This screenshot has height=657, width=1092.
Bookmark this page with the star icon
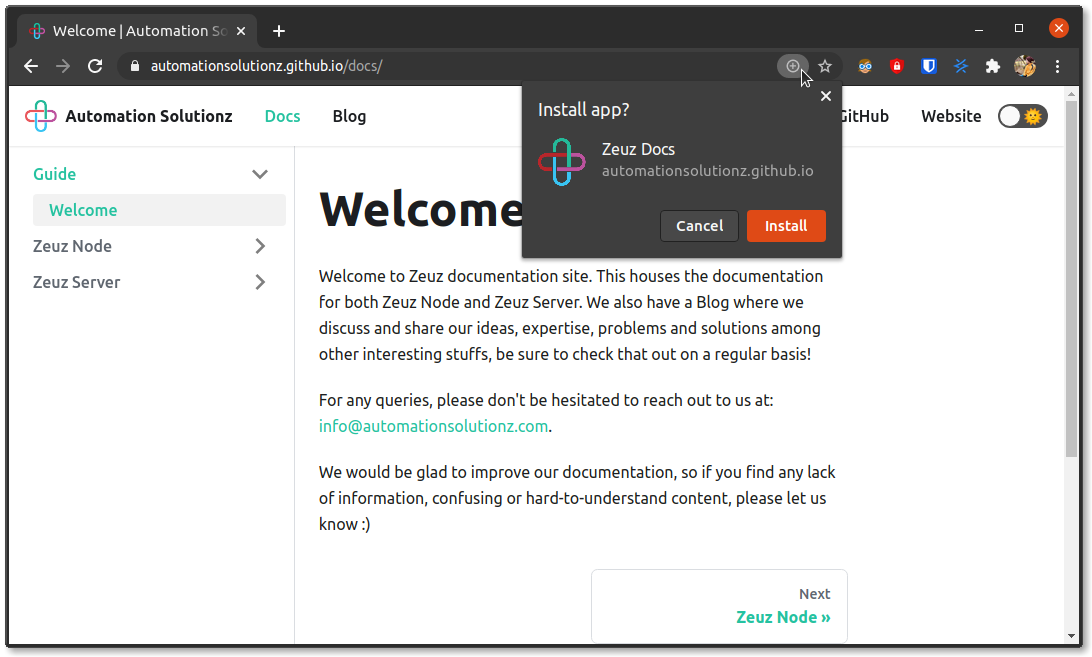click(825, 66)
